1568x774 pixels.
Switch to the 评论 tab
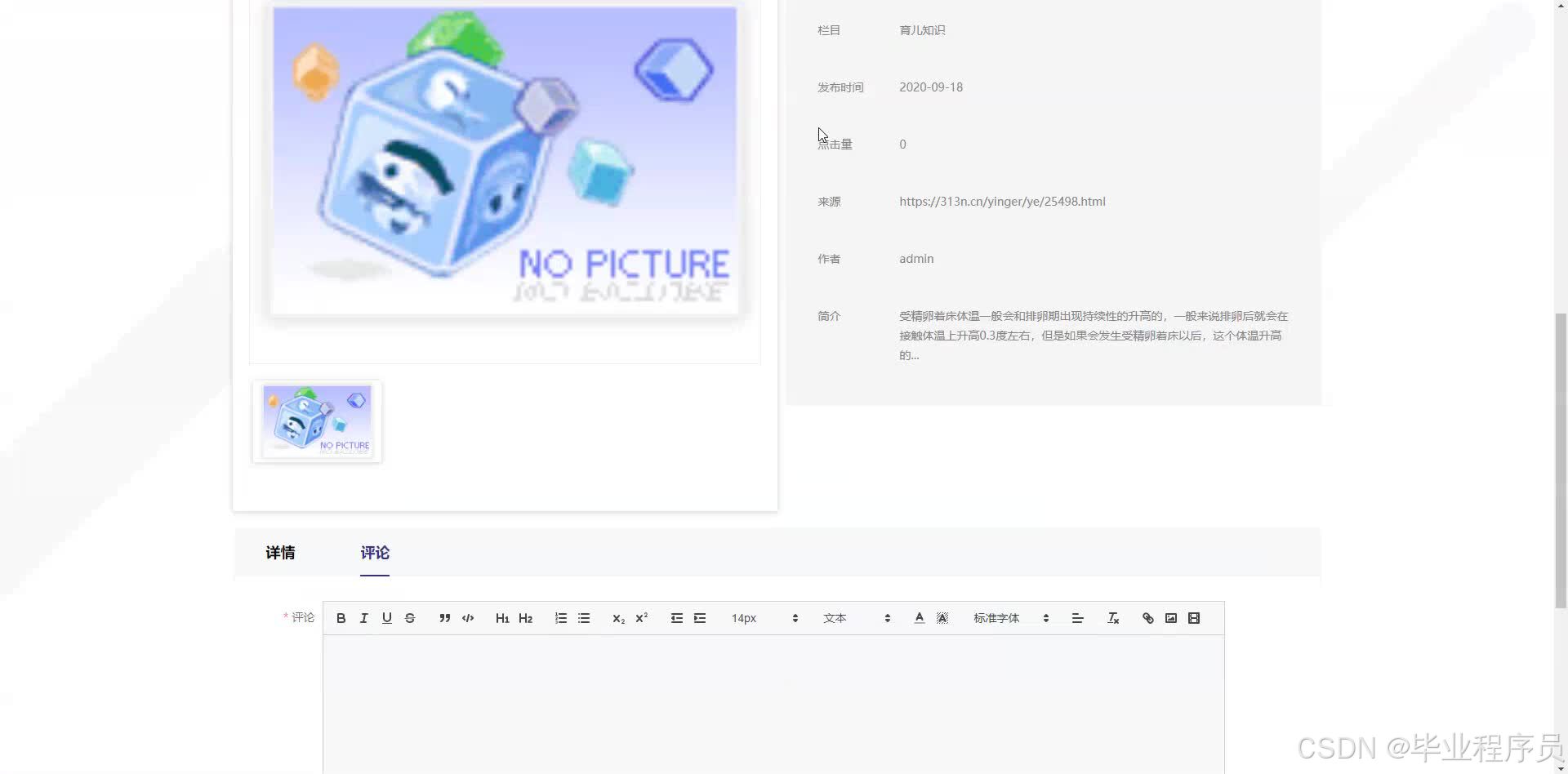pos(375,553)
